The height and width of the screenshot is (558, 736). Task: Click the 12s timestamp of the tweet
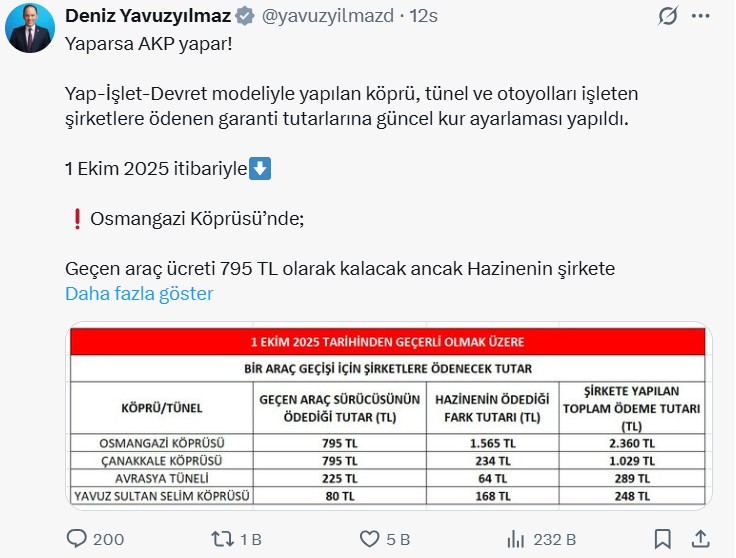pyautogui.click(x=422, y=17)
